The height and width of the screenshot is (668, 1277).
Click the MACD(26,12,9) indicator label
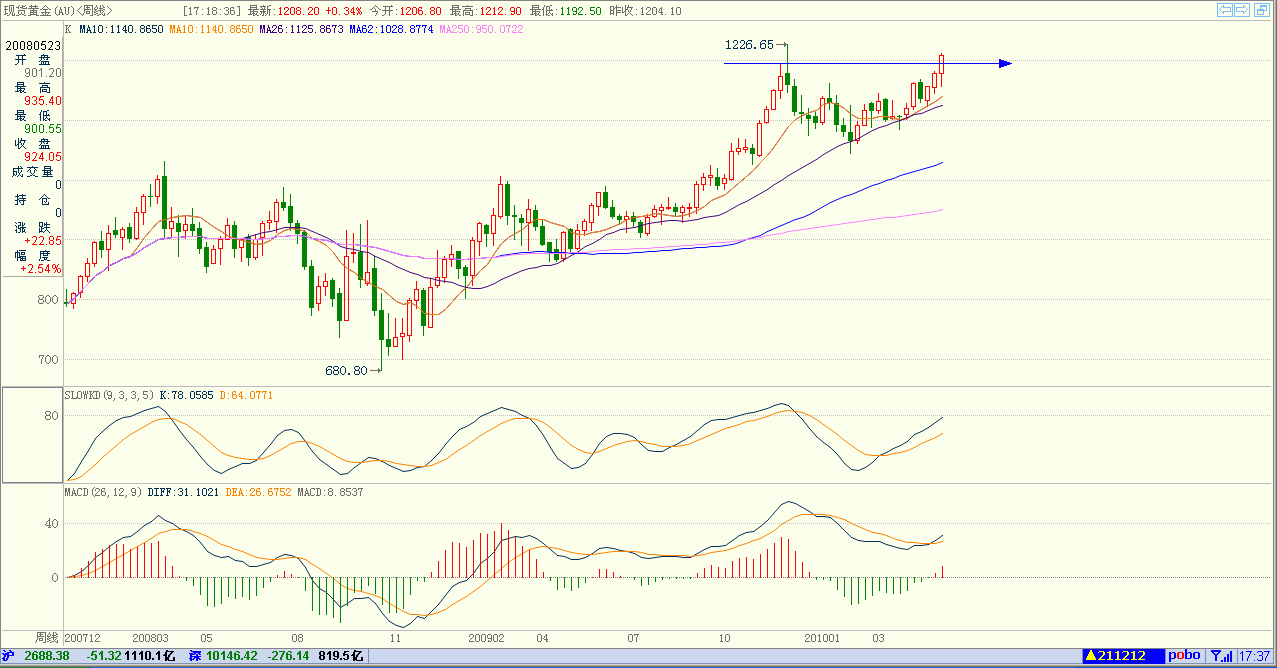pos(103,492)
